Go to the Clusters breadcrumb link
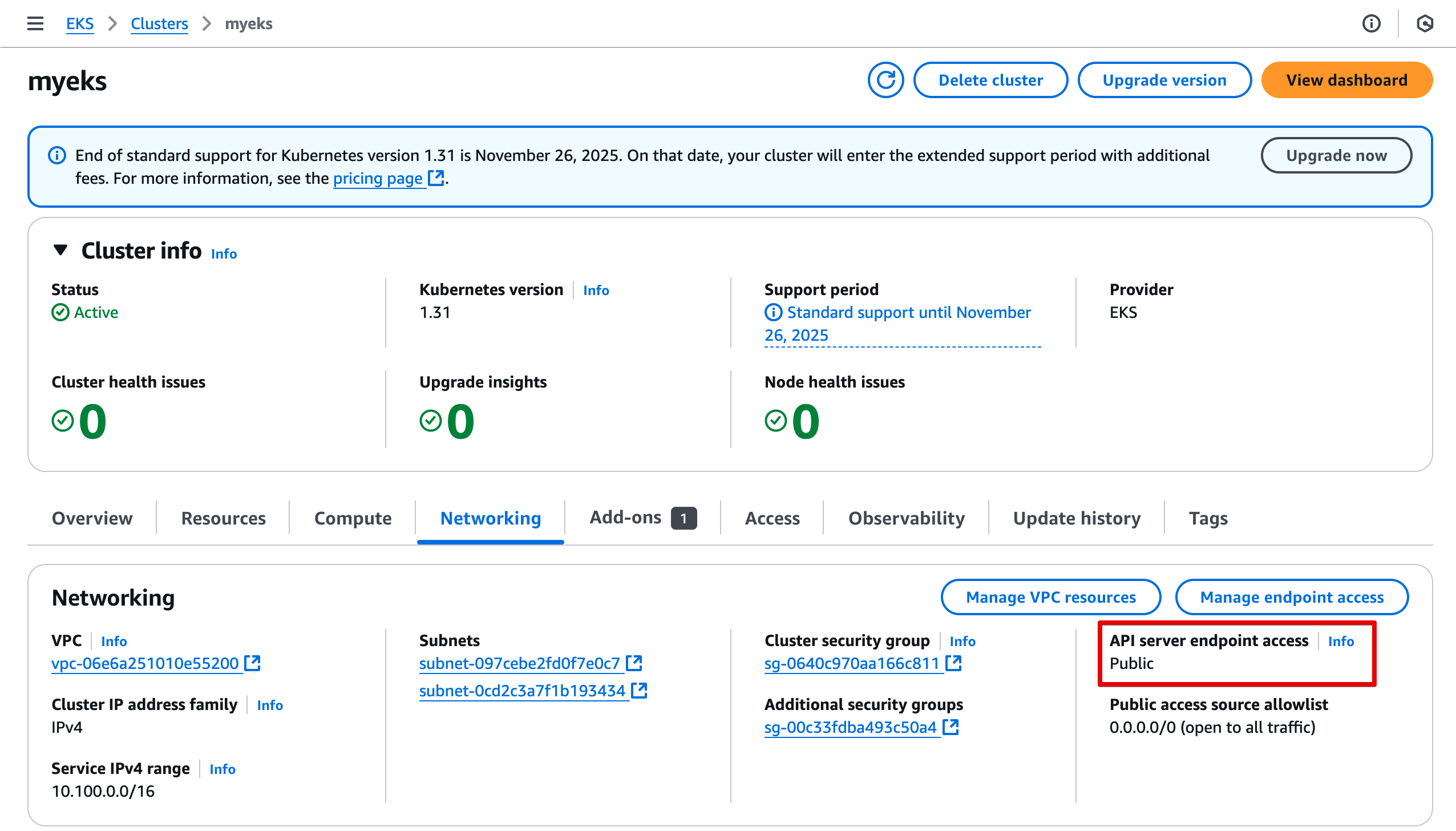This screenshot has width=1456, height=831. coord(159,23)
